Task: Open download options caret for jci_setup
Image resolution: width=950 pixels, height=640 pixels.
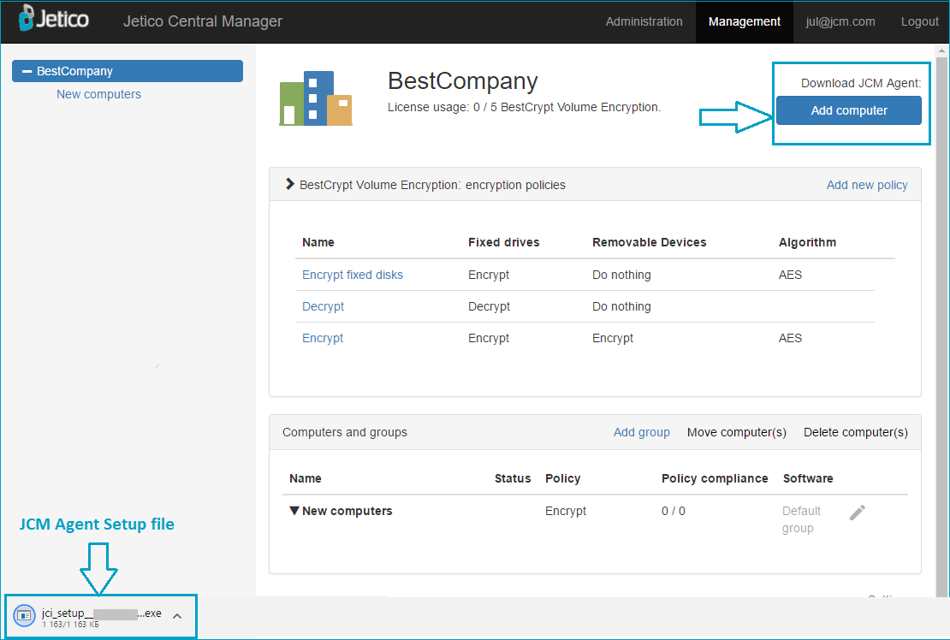Action: click(x=177, y=616)
